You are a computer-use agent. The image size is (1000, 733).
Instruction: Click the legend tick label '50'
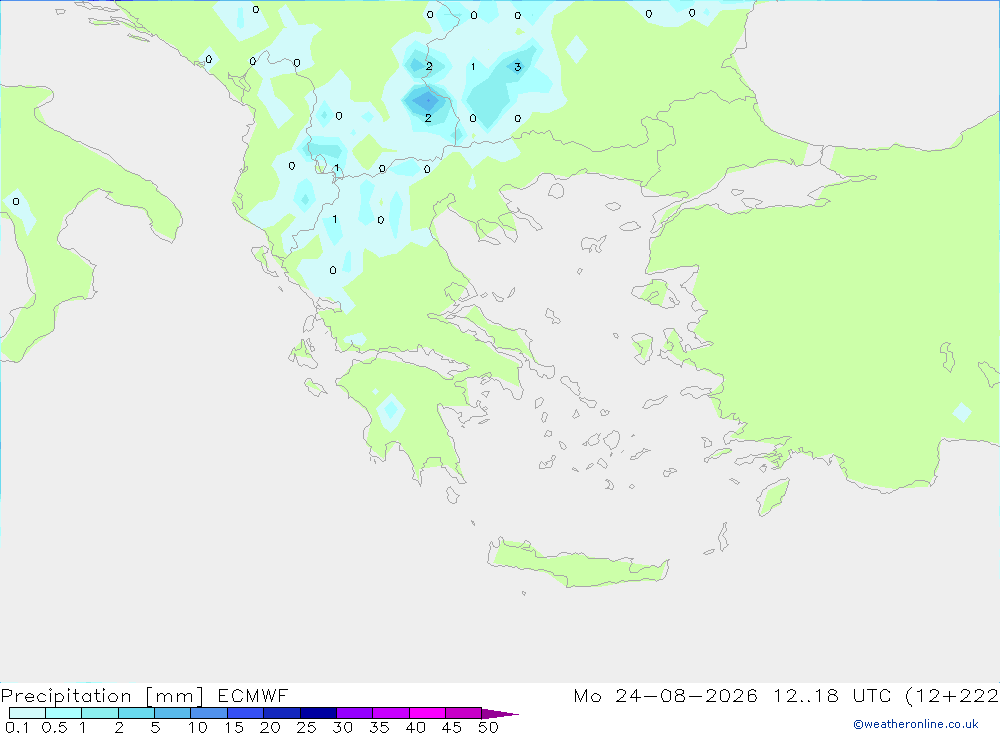click(488, 727)
